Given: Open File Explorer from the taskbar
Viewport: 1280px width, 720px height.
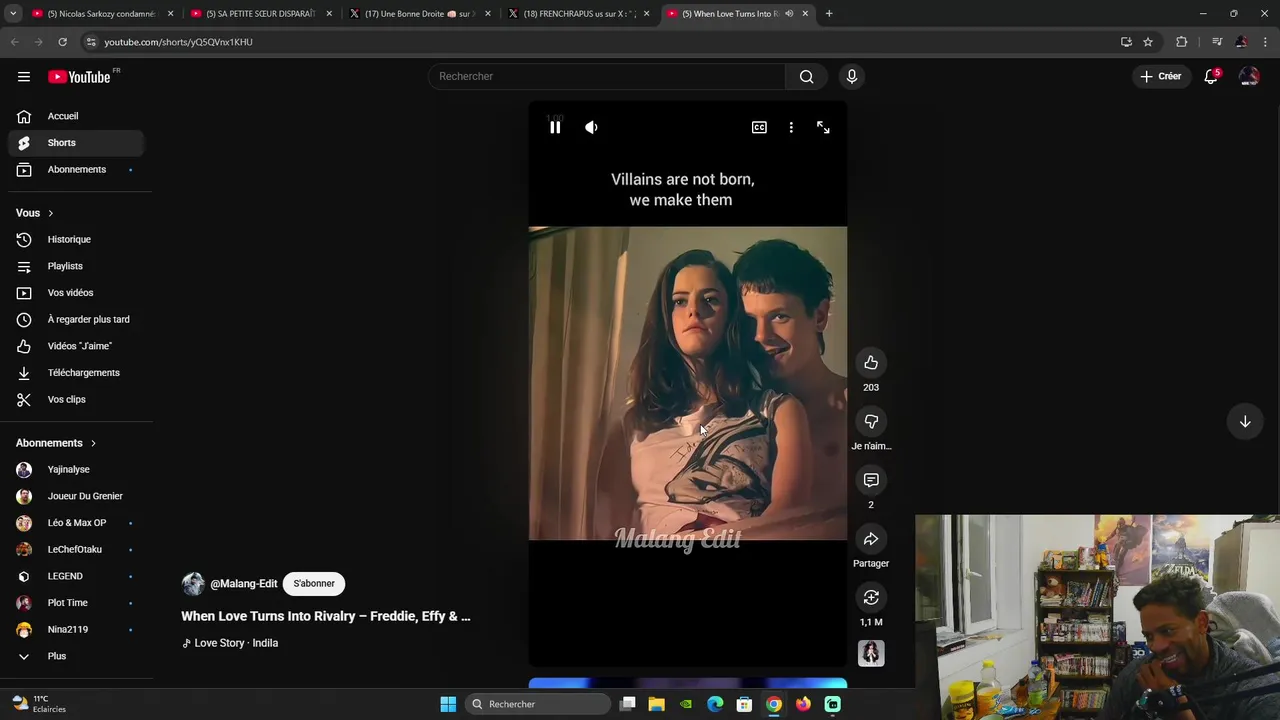Looking at the screenshot, I should (656, 704).
